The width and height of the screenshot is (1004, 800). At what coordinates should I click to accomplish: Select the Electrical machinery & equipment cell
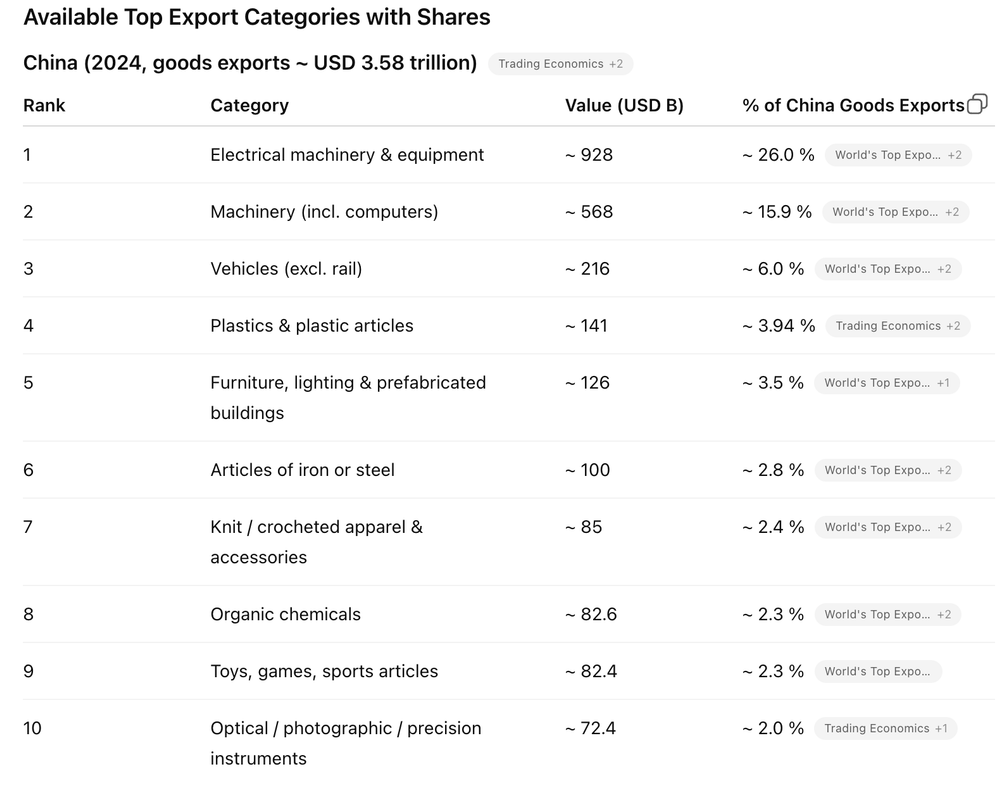pyautogui.click(x=346, y=155)
